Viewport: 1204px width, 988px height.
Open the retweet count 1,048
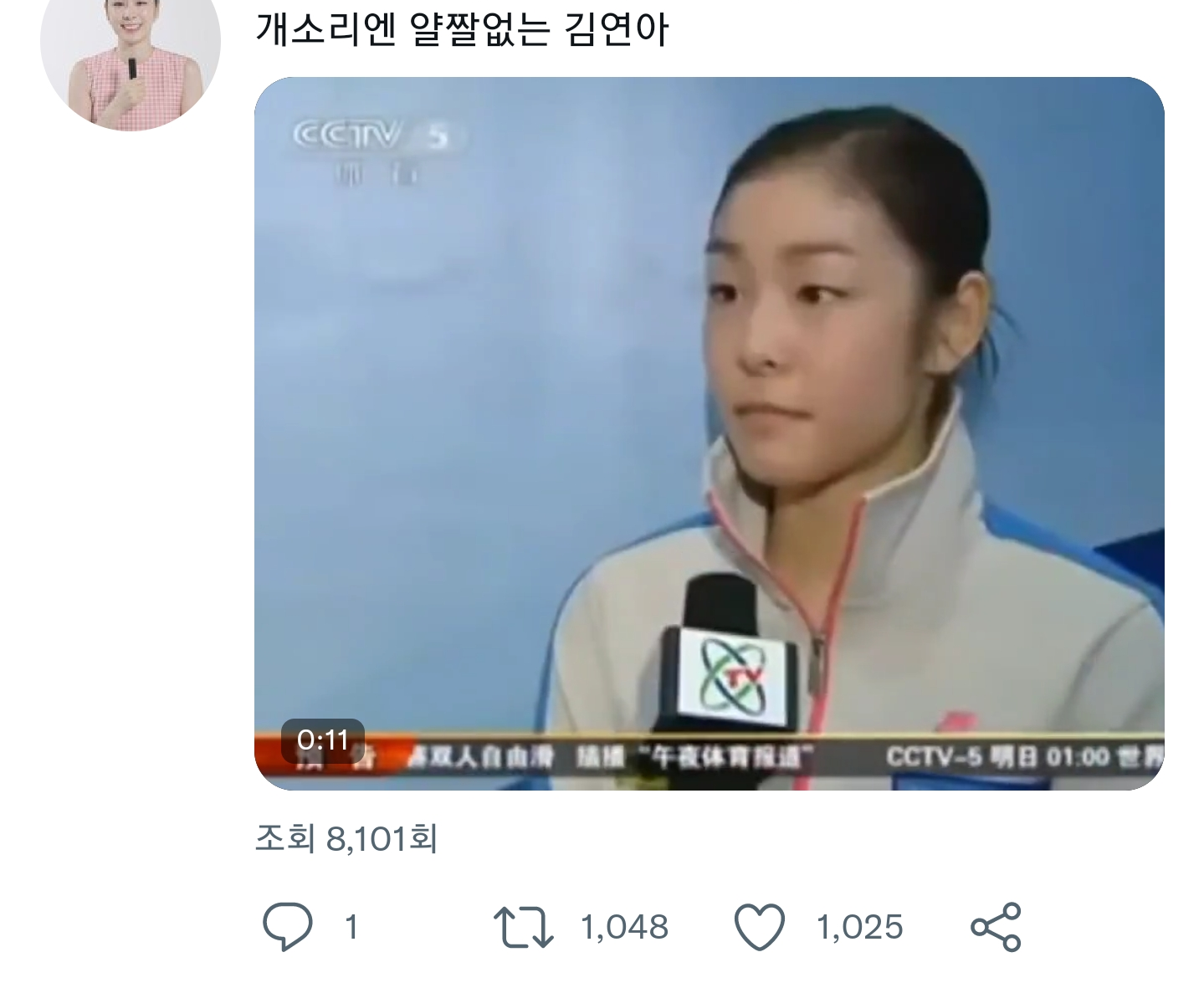click(624, 927)
